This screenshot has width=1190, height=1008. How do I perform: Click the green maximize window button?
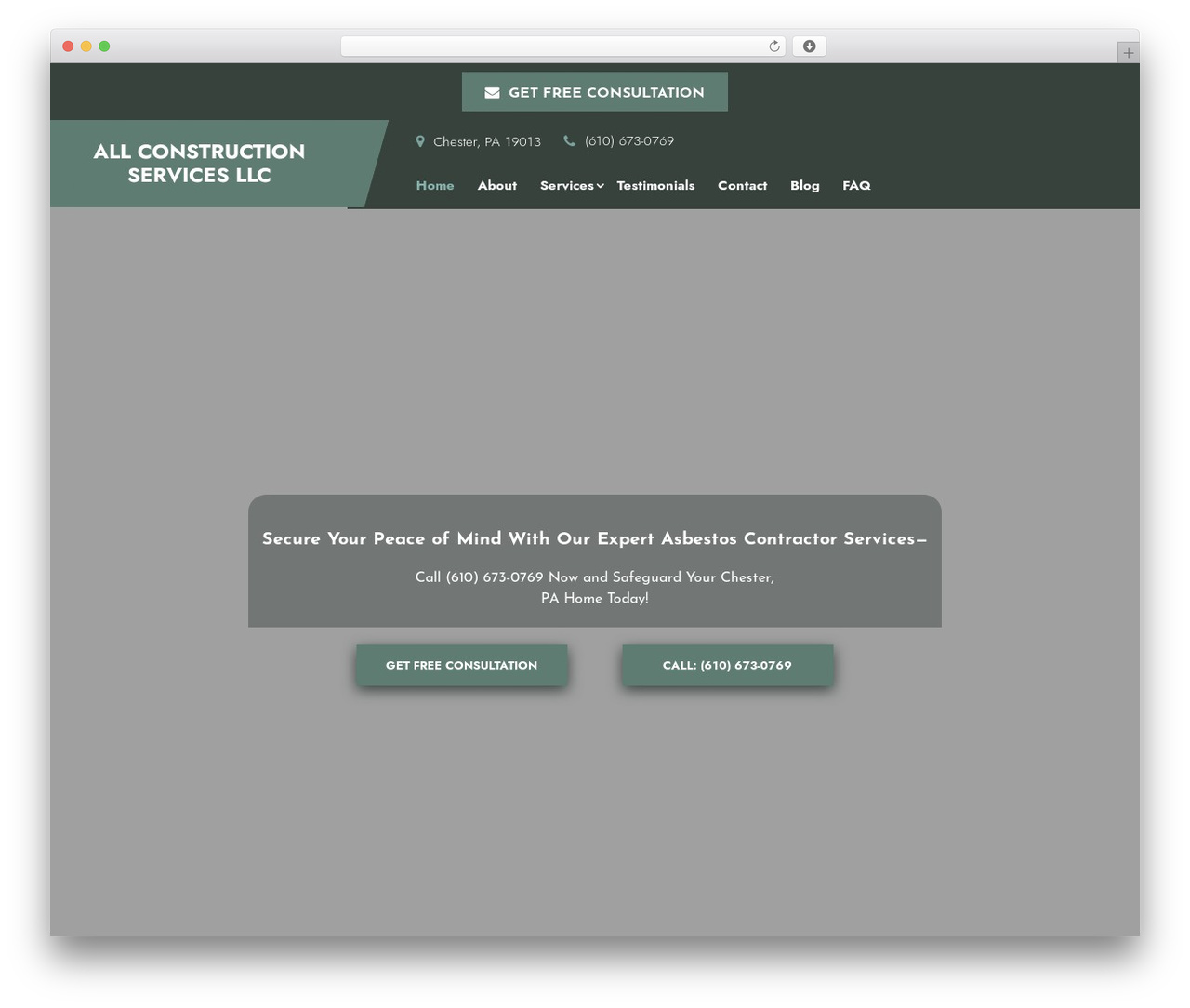click(x=104, y=46)
